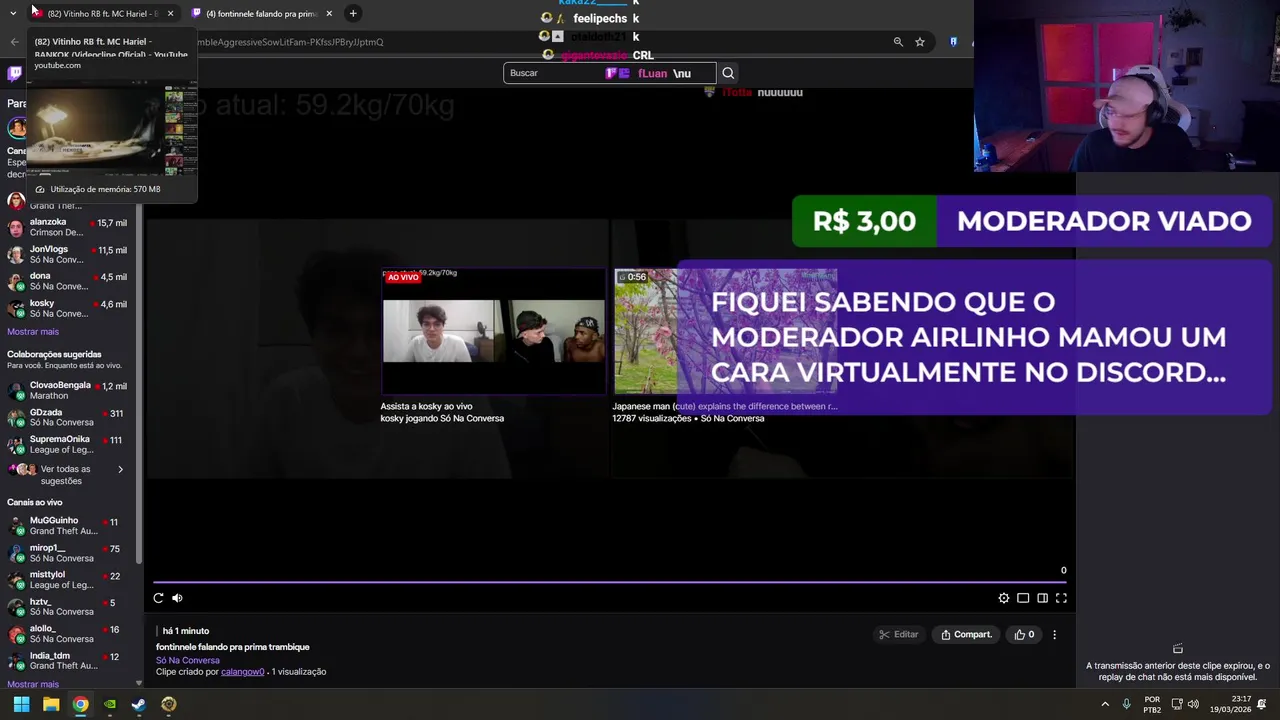Close the fontinnele falando Twitch tab
The height and width of the screenshot is (720, 1280).
[329, 14]
